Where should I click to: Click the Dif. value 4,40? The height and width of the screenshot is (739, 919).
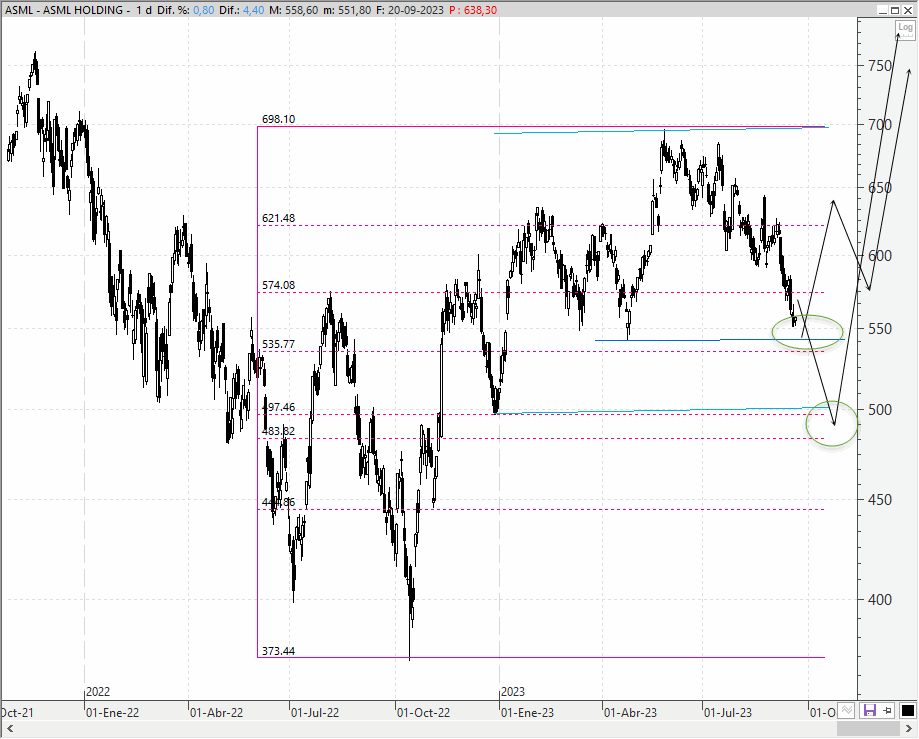click(x=253, y=10)
